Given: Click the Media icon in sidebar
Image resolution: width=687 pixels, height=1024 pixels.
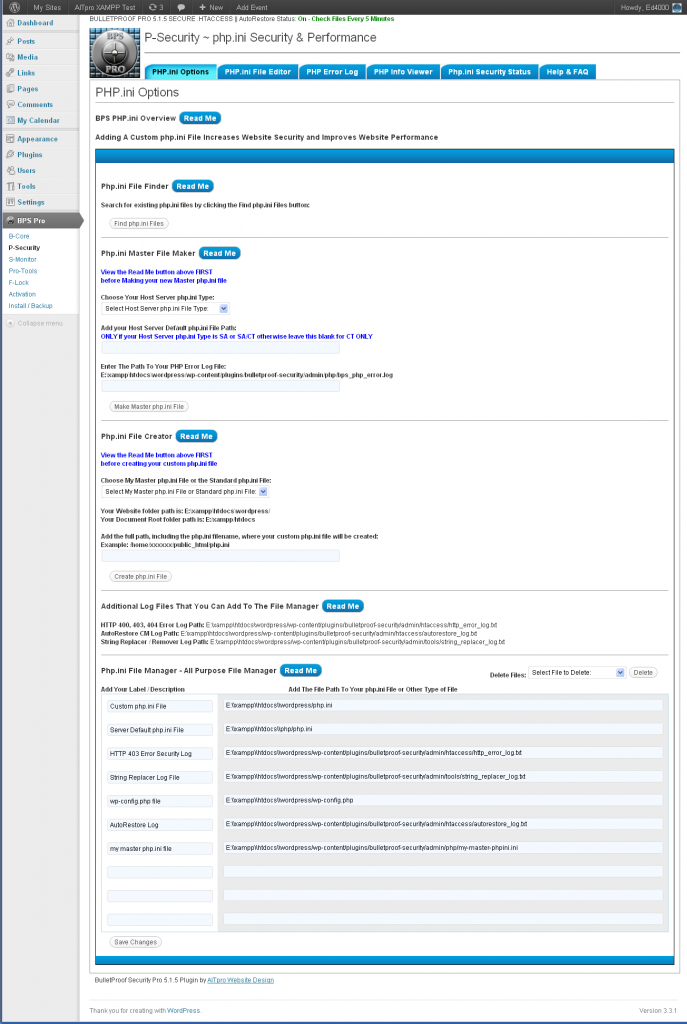Looking at the screenshot, I should point(10,57).
